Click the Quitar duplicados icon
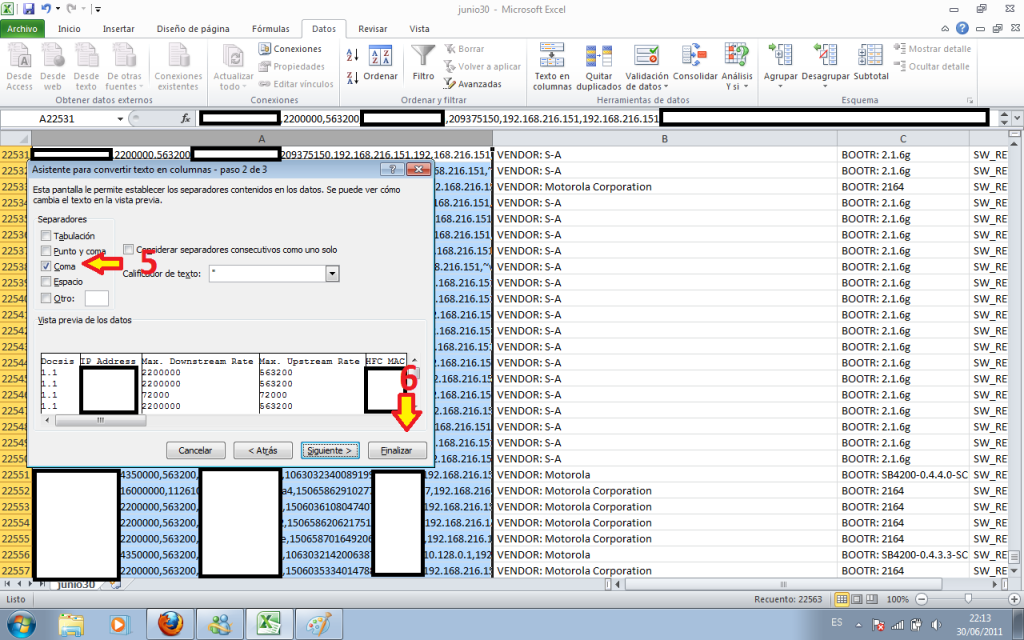Image resolution: width=1024 pixels, height=640 pixels. click(x=599, y=56)
